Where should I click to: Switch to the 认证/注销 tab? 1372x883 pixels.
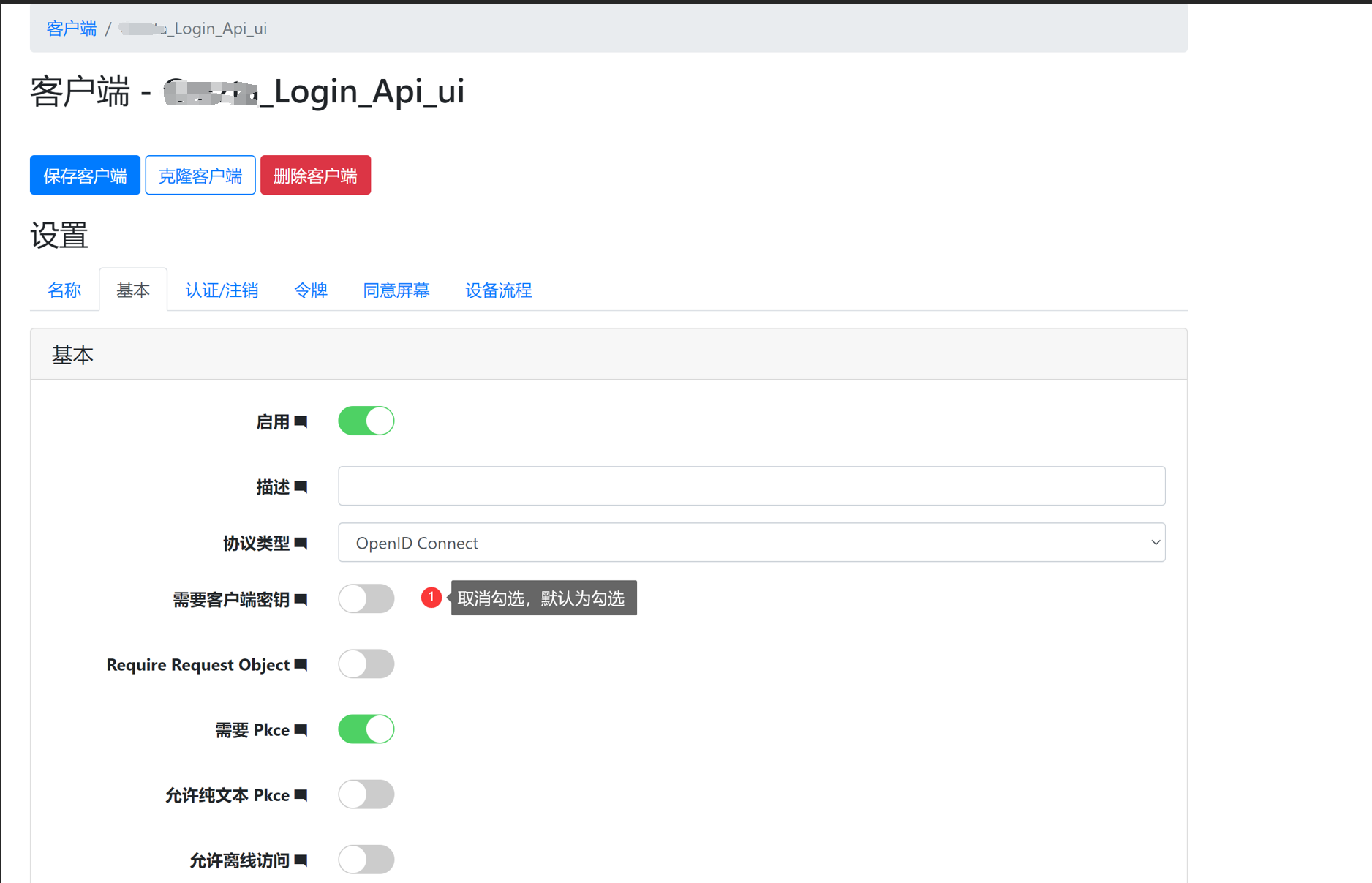222,290
